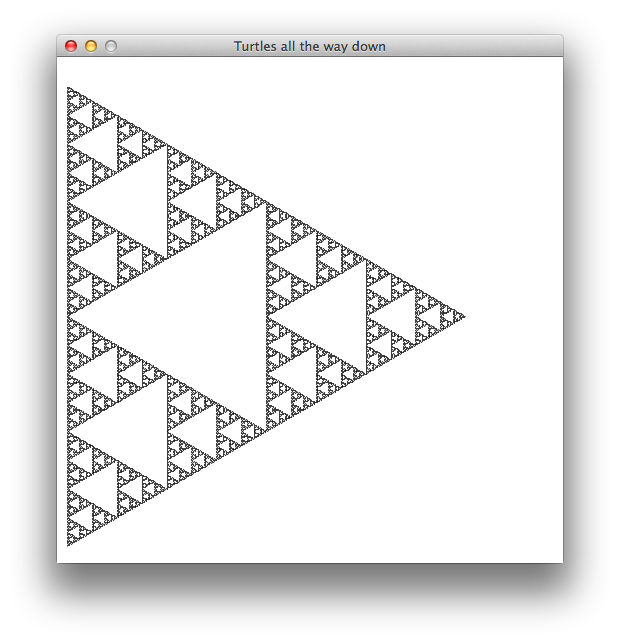The image size is (620, 642).
Task: Minimize the window with the yellow button
Action: pos(91,46)
